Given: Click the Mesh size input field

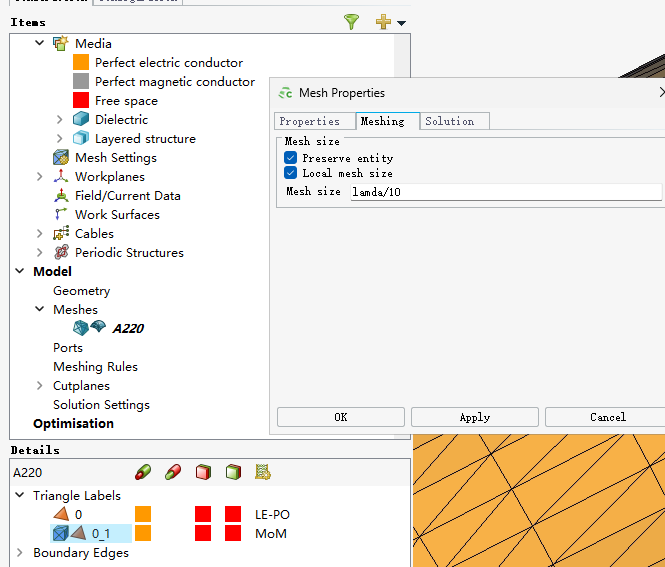Looking at the screenshot, I should click(506, 192).
